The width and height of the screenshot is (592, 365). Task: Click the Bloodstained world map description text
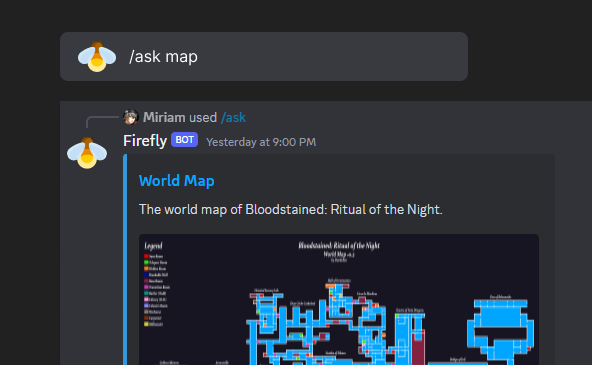pos(291,209)
